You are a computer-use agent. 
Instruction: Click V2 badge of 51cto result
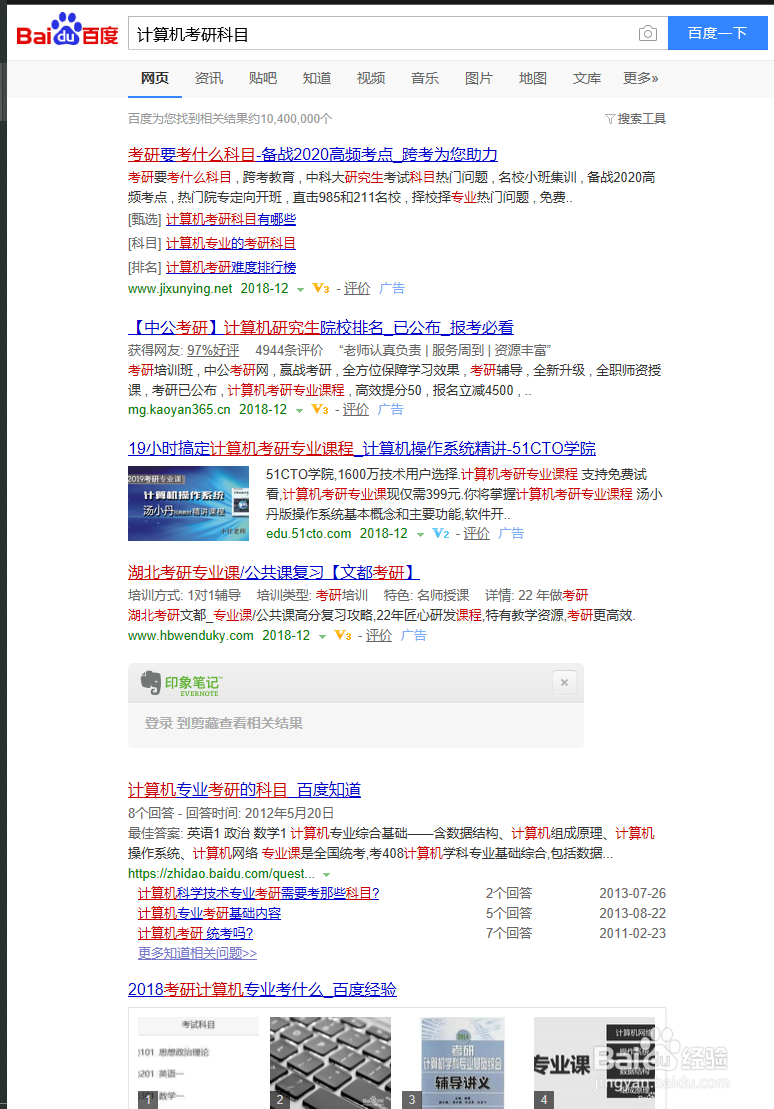[441, 533]
